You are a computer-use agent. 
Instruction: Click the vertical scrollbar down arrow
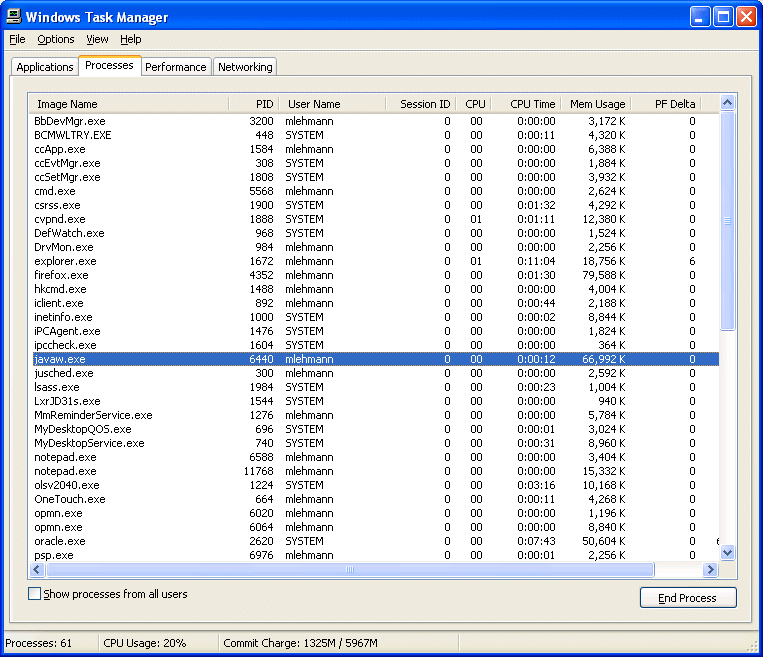click(x=727, y=553)
